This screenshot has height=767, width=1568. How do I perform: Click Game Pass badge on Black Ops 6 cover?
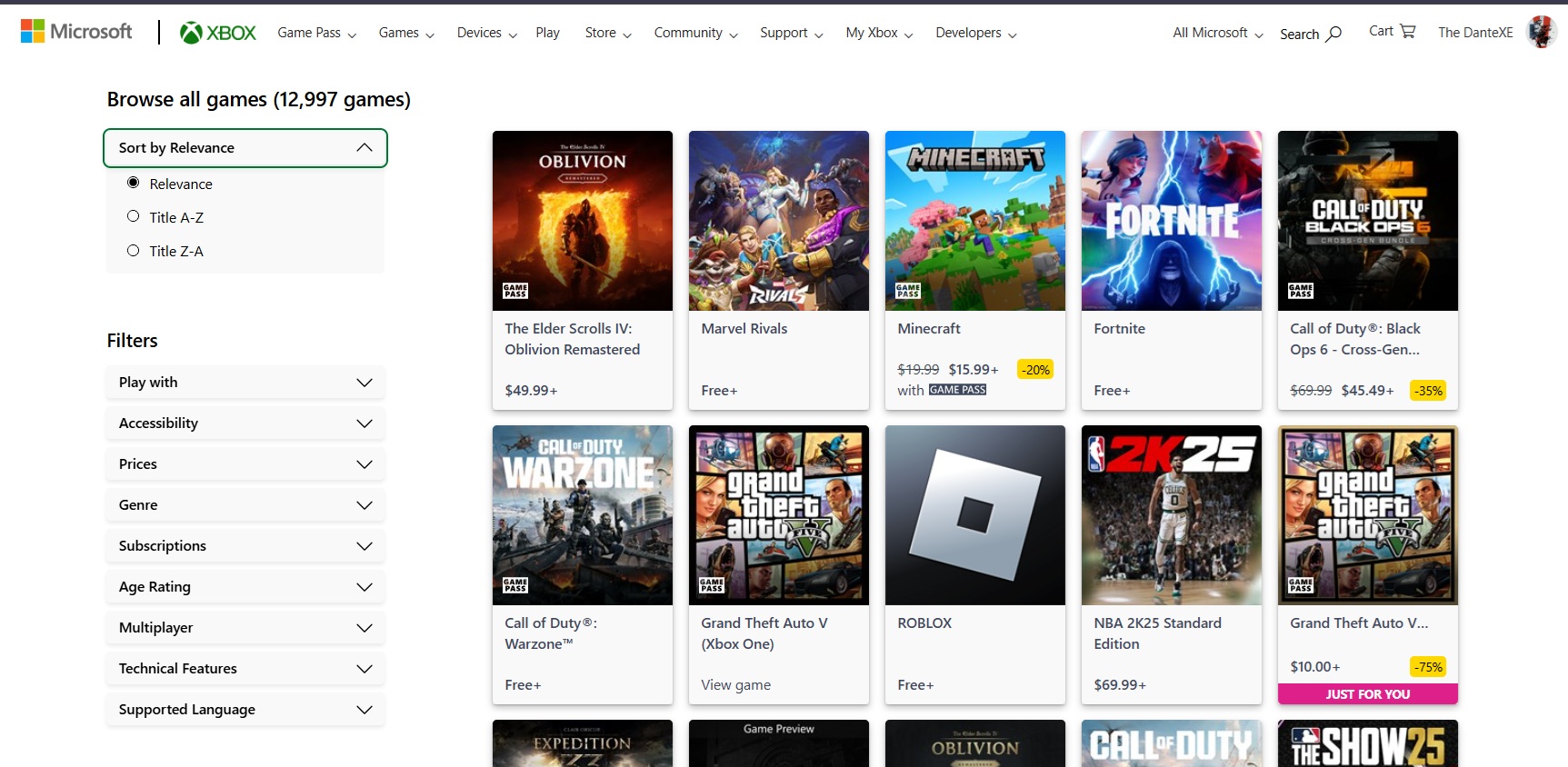[1301, 291]
